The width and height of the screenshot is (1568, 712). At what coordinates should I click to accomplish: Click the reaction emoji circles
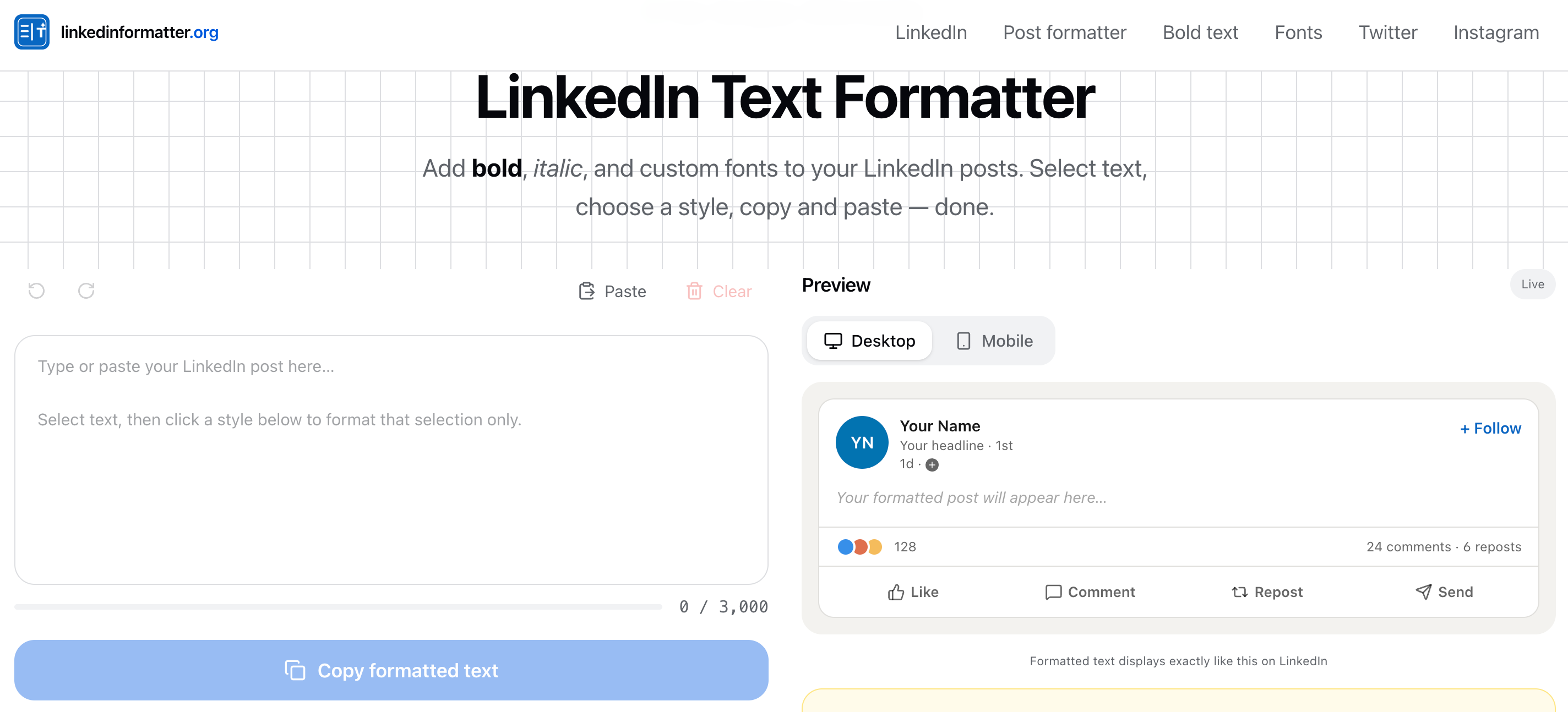pyautogui.click(x=859, y=547)
